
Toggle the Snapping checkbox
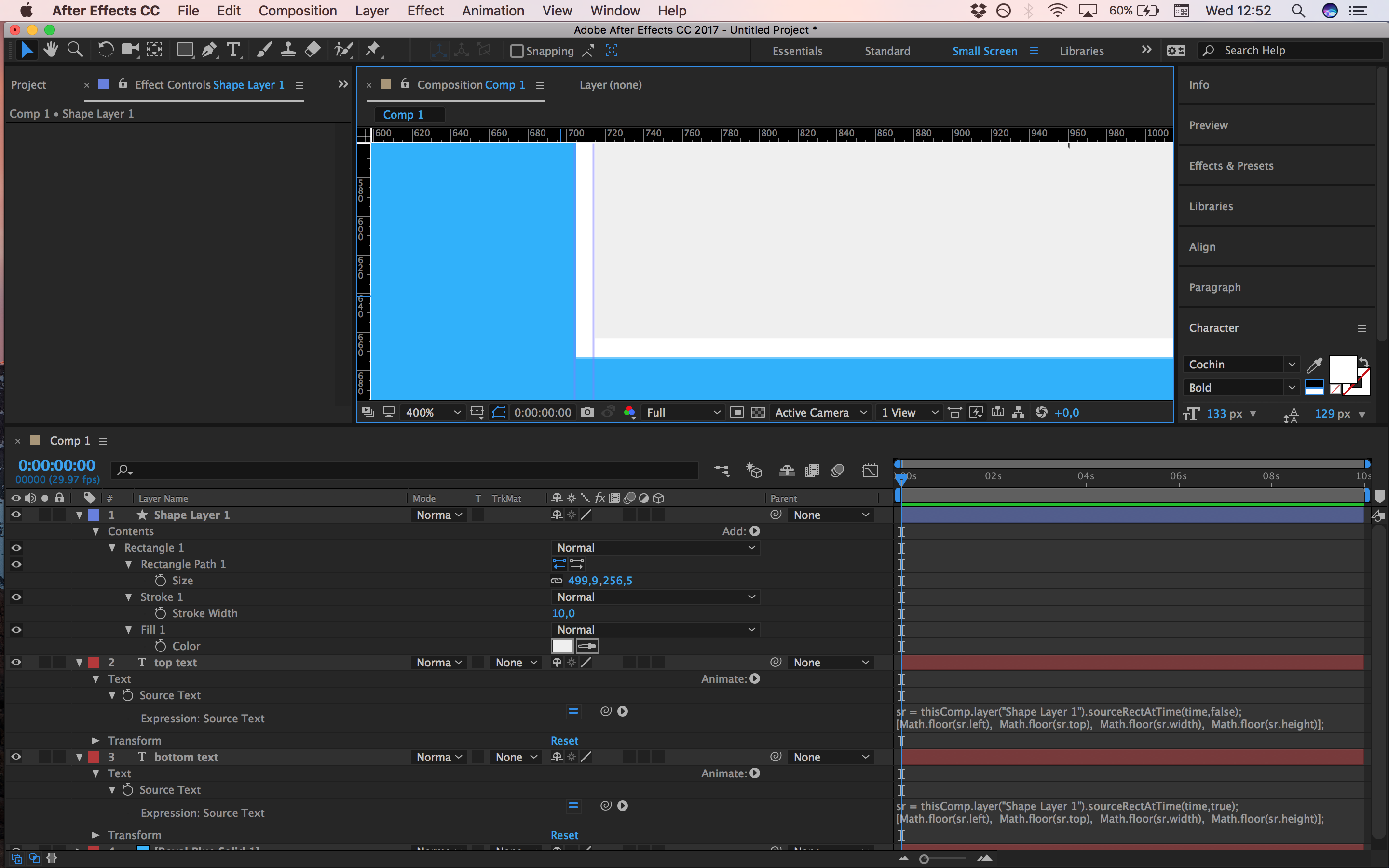517,51
